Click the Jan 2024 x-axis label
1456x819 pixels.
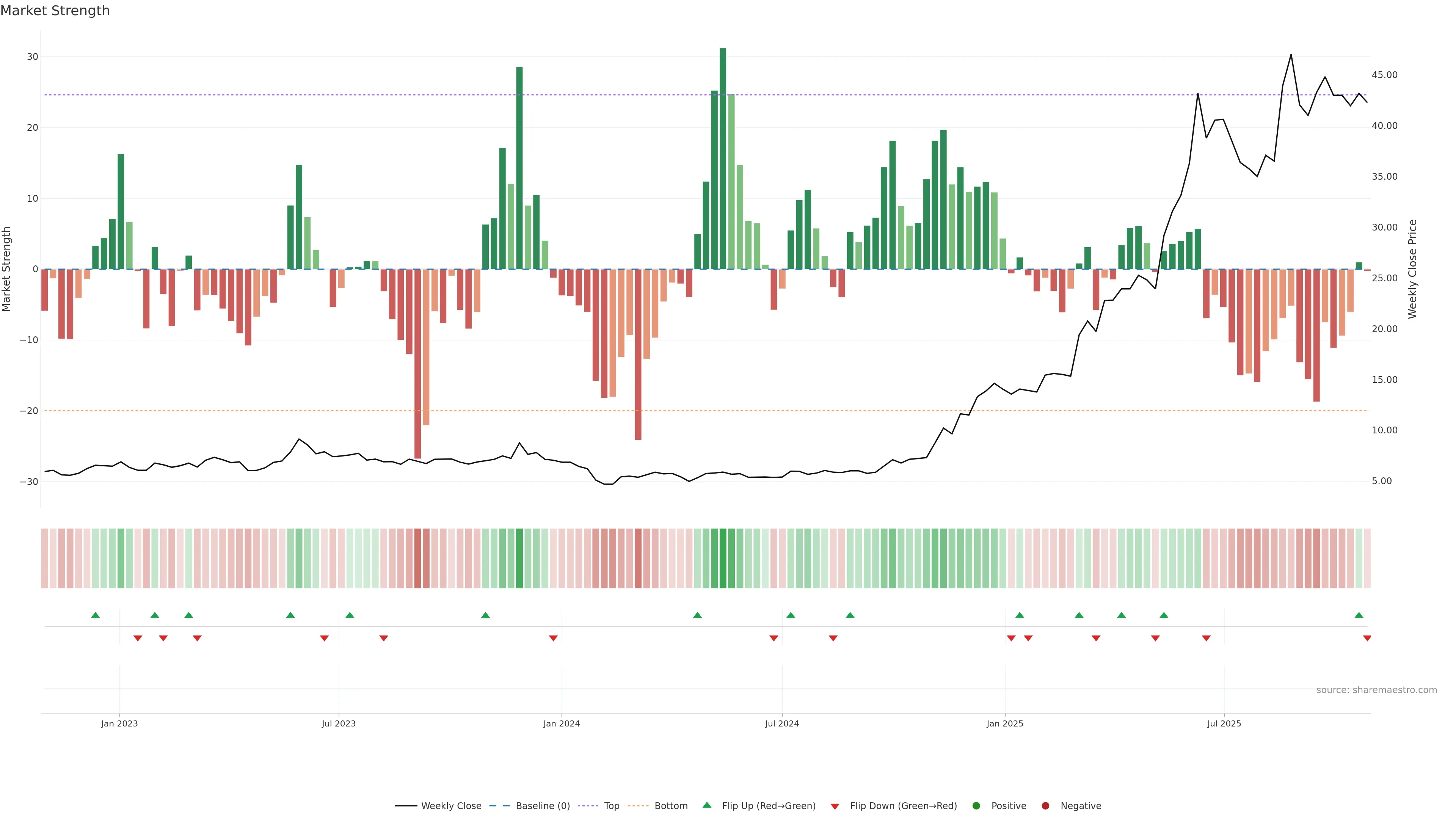coord(561,723)
